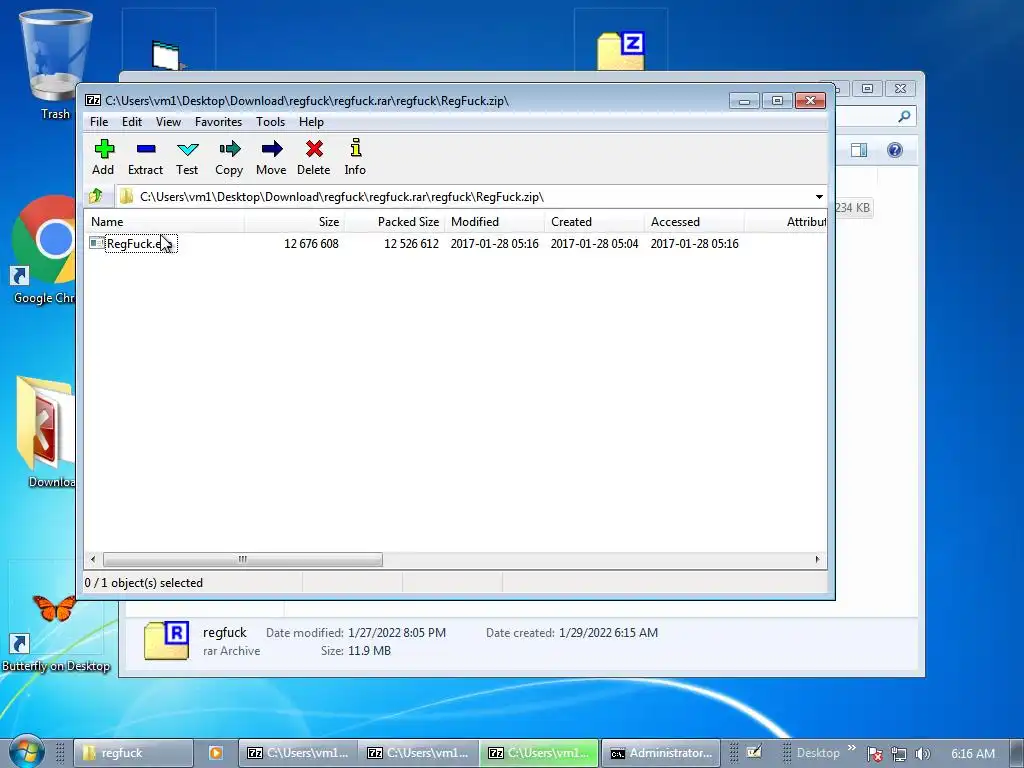Test archive with the checkmark icon
The height and width of the screenshot is (768, 1024).
[187, 150]
